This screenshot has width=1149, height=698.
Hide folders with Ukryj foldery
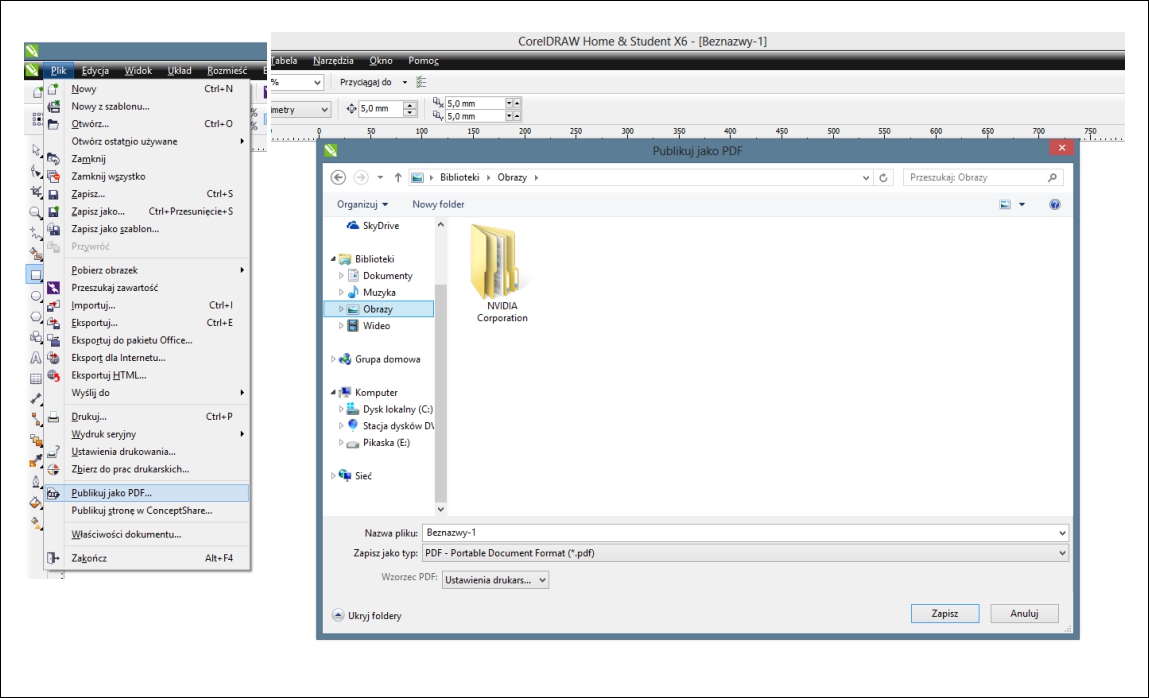point(367,616)
